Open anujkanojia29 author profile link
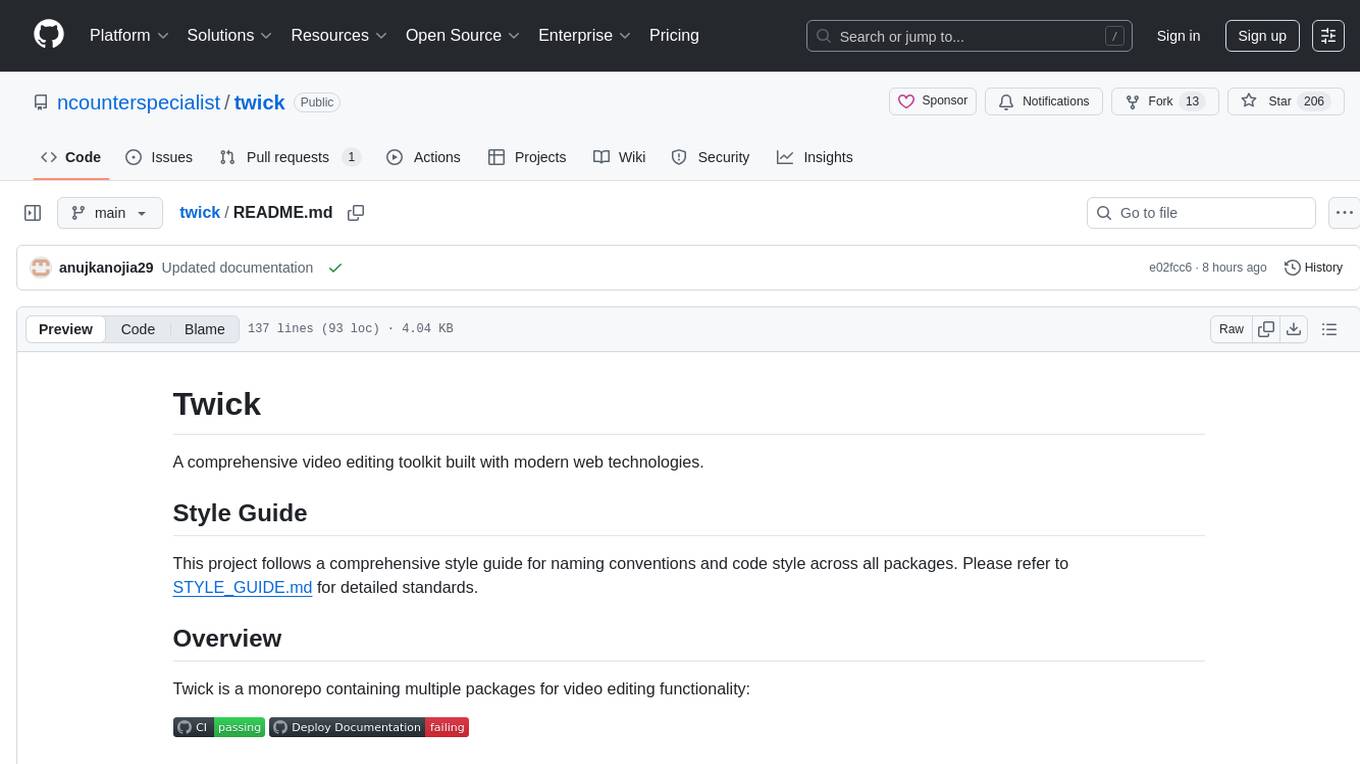1360x764 pixels. (106, 268)
